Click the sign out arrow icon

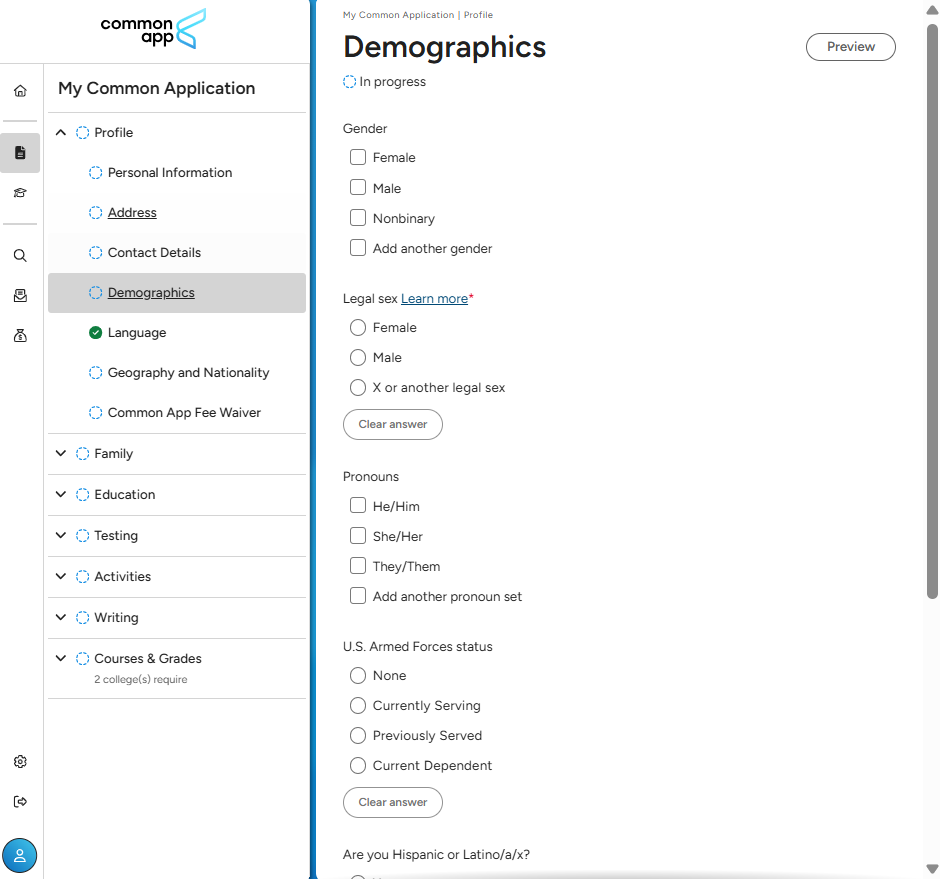click(x=20, y=802)
